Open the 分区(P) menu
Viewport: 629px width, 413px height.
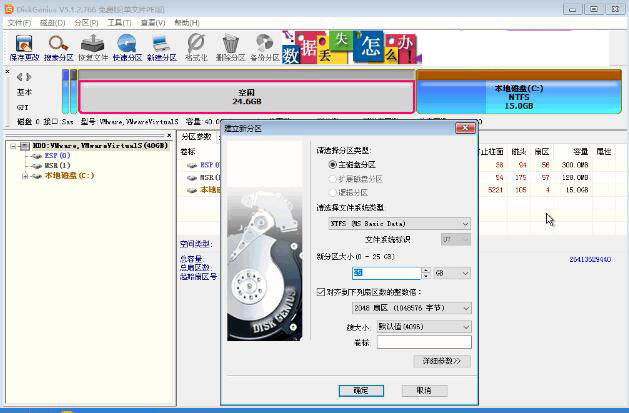coord(86,23)
